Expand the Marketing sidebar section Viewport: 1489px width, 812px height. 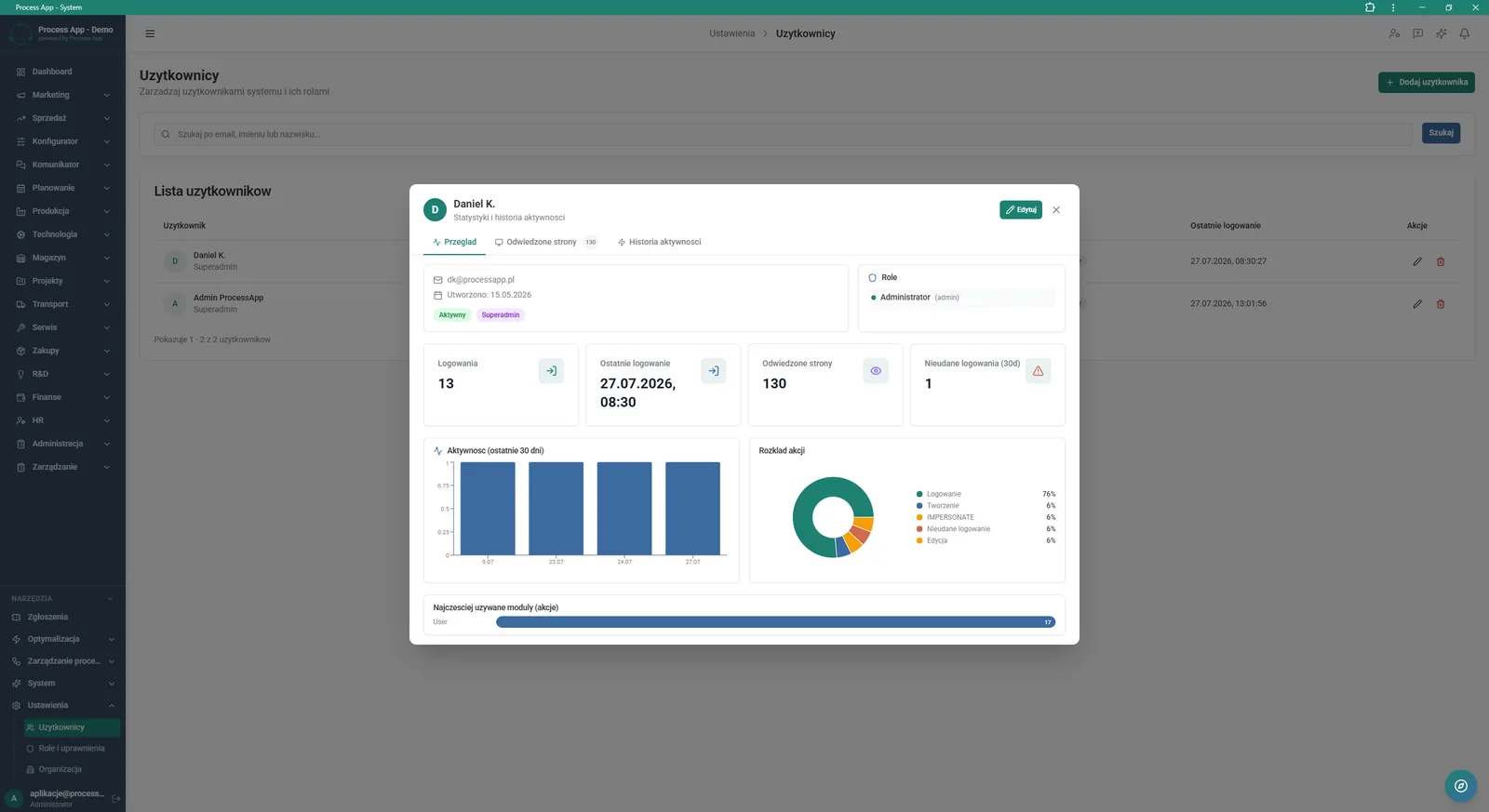coord(62,95)
